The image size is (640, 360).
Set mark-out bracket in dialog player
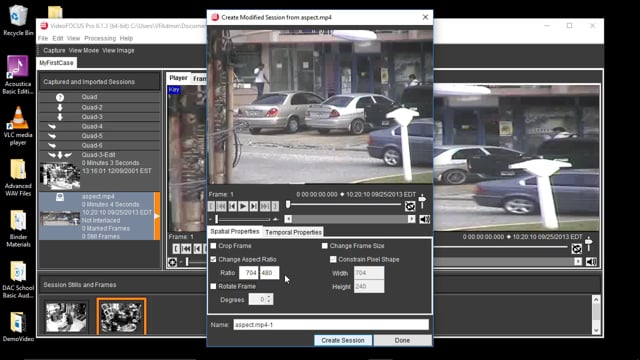(x=275, y=206)
